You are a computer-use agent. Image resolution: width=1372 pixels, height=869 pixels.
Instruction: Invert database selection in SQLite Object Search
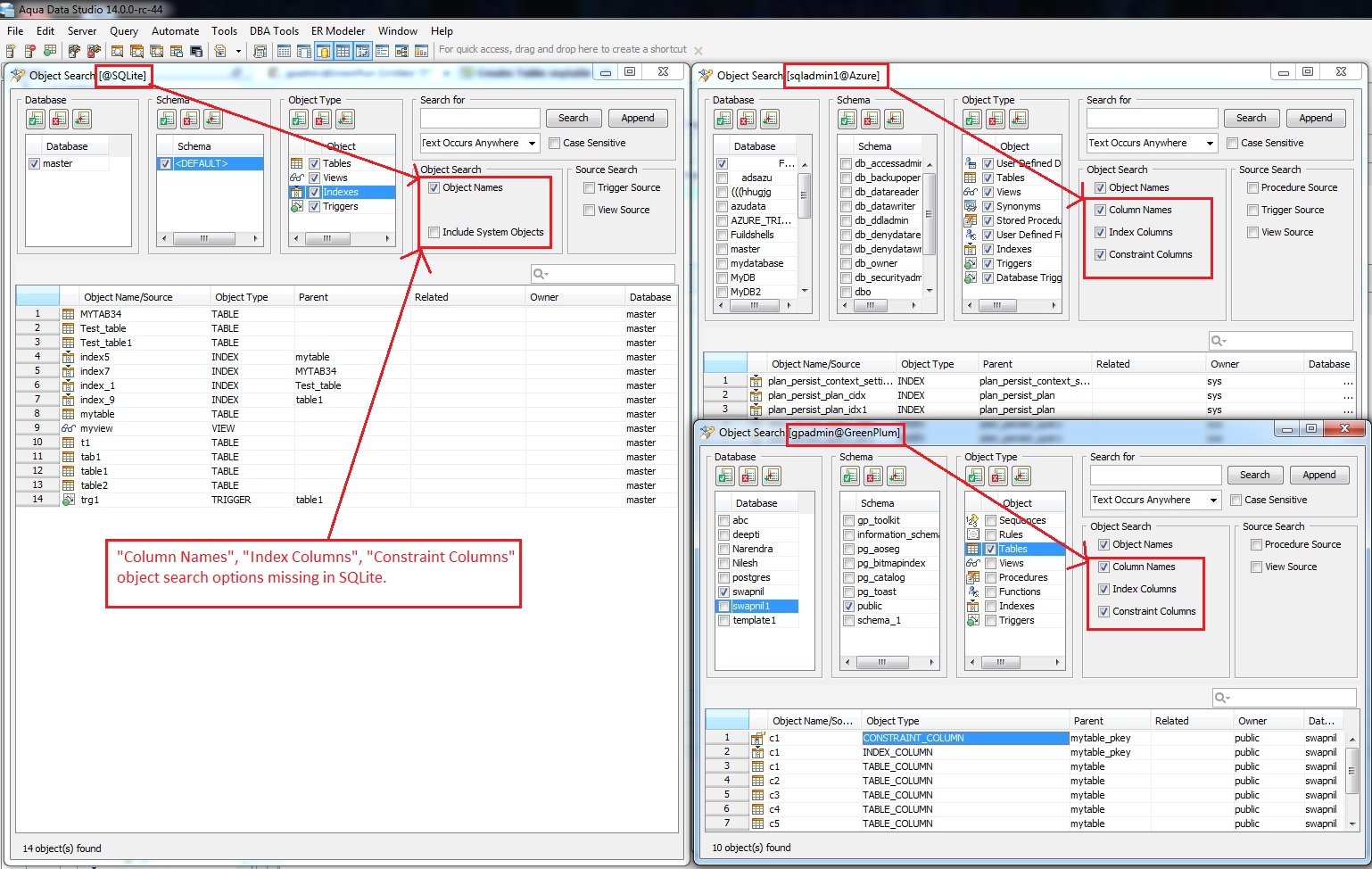click(82, 119)
